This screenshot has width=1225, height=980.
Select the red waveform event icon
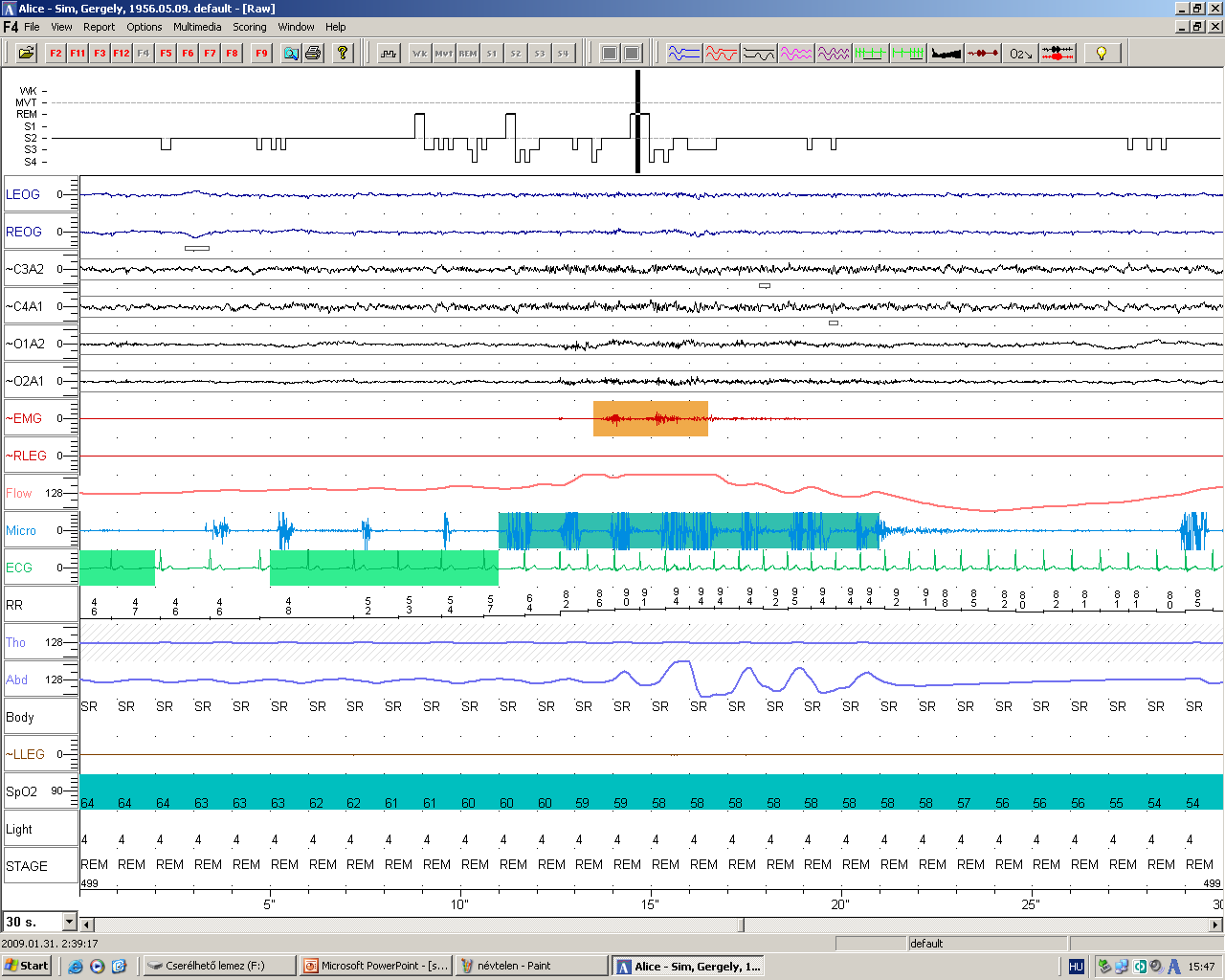click(722, 54)
